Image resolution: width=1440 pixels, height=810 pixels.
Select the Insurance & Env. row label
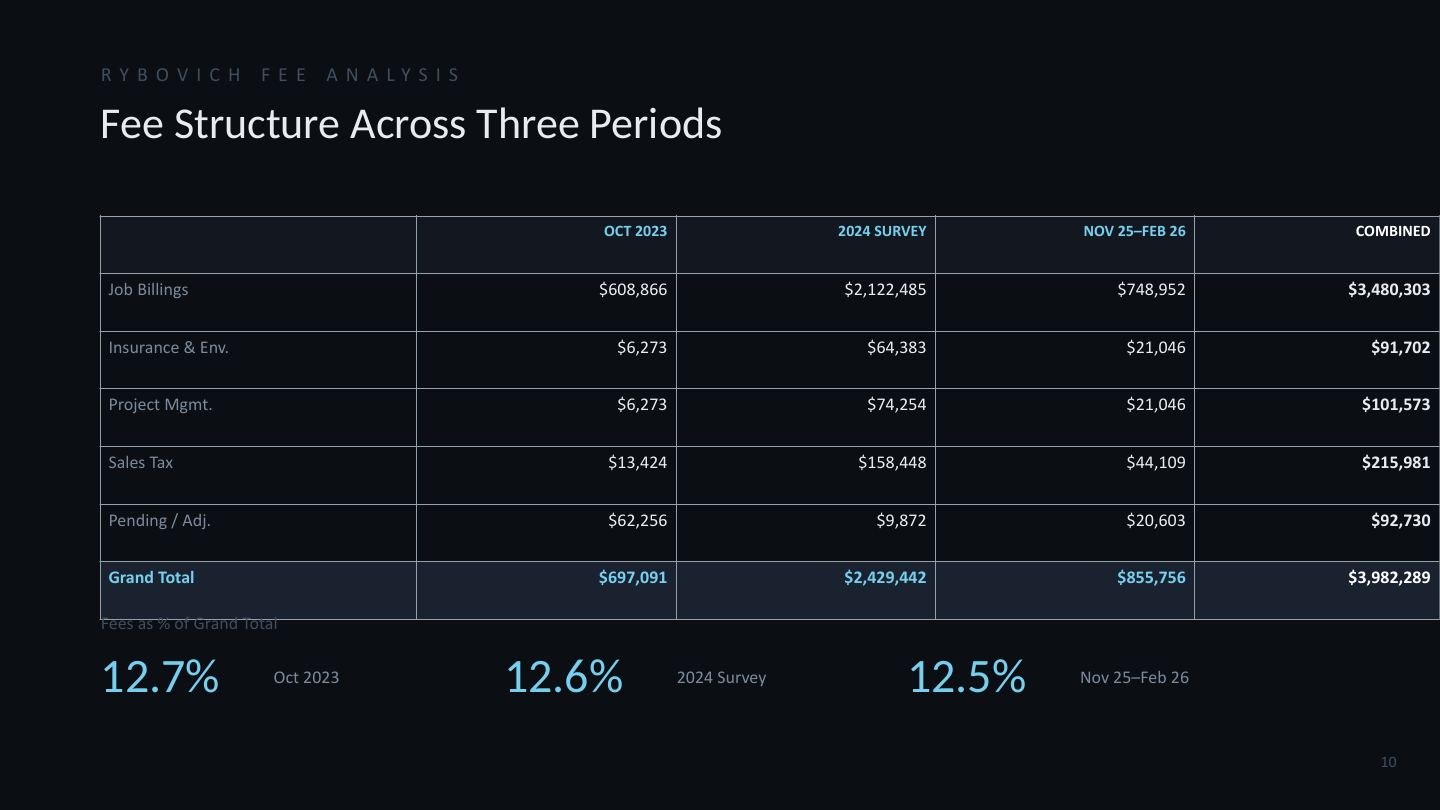[x=168, y=348]
